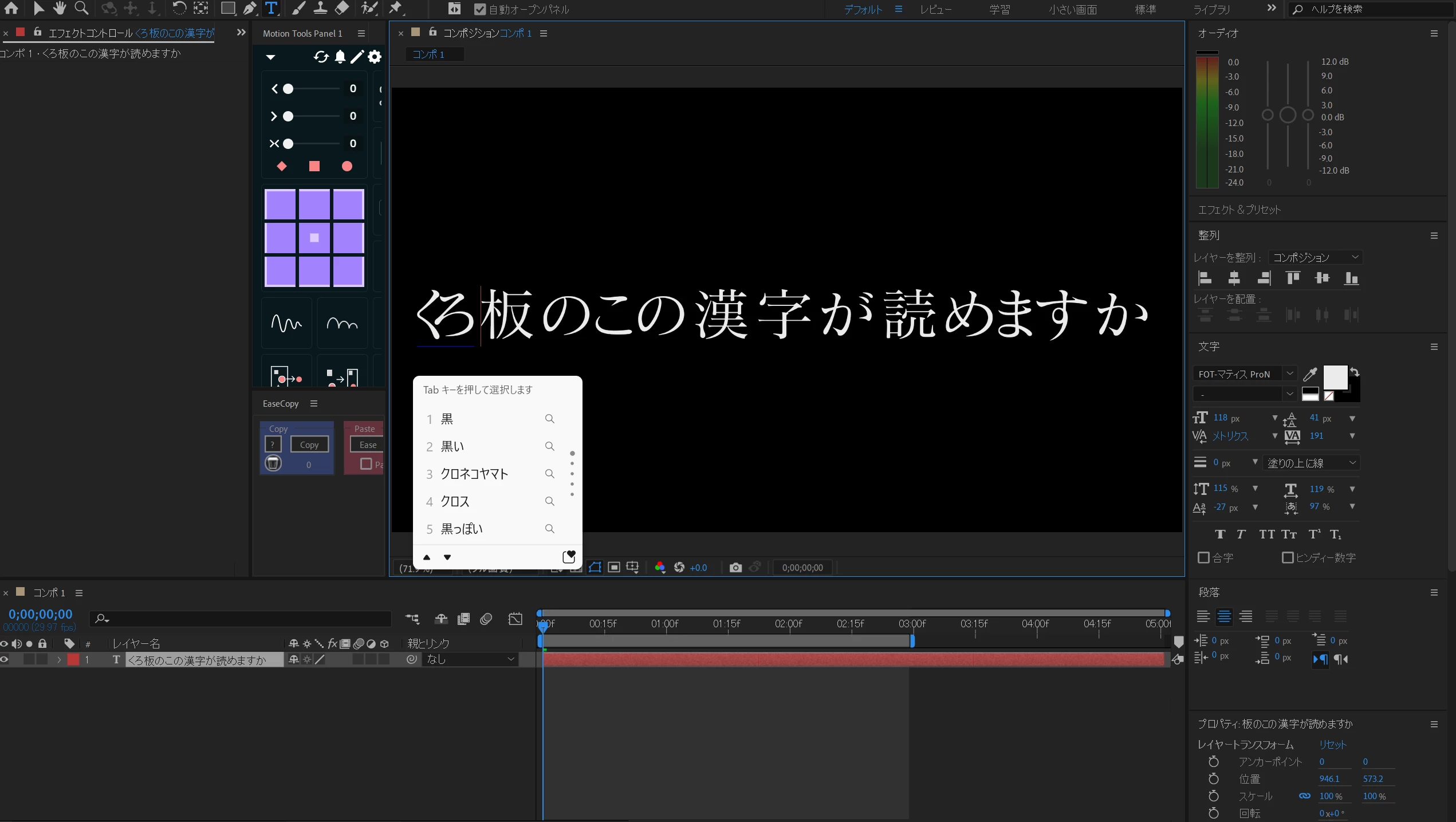This screenshot has width=1456, height=822.
Task: Select the Zoom magnifier tool
Action: click(x=82, y=8)
